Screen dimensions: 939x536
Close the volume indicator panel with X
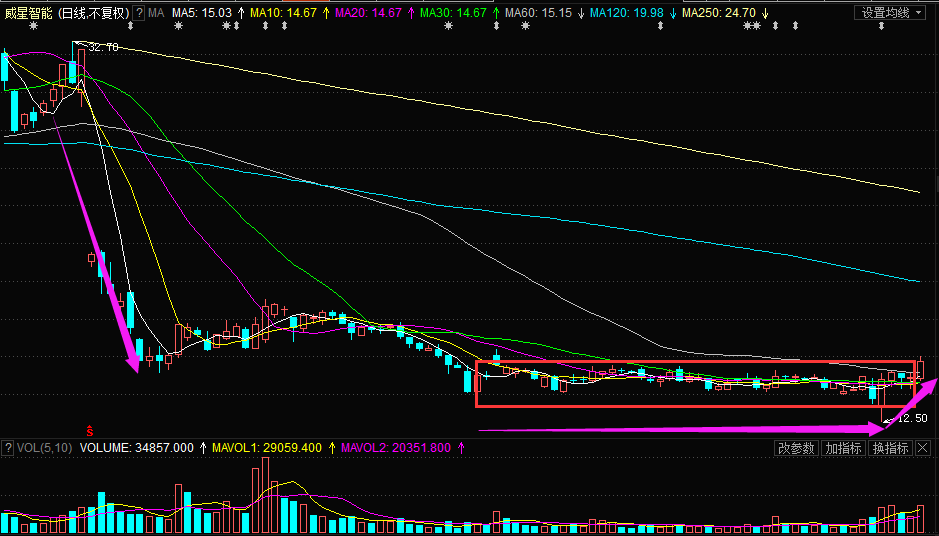point(922,448)
